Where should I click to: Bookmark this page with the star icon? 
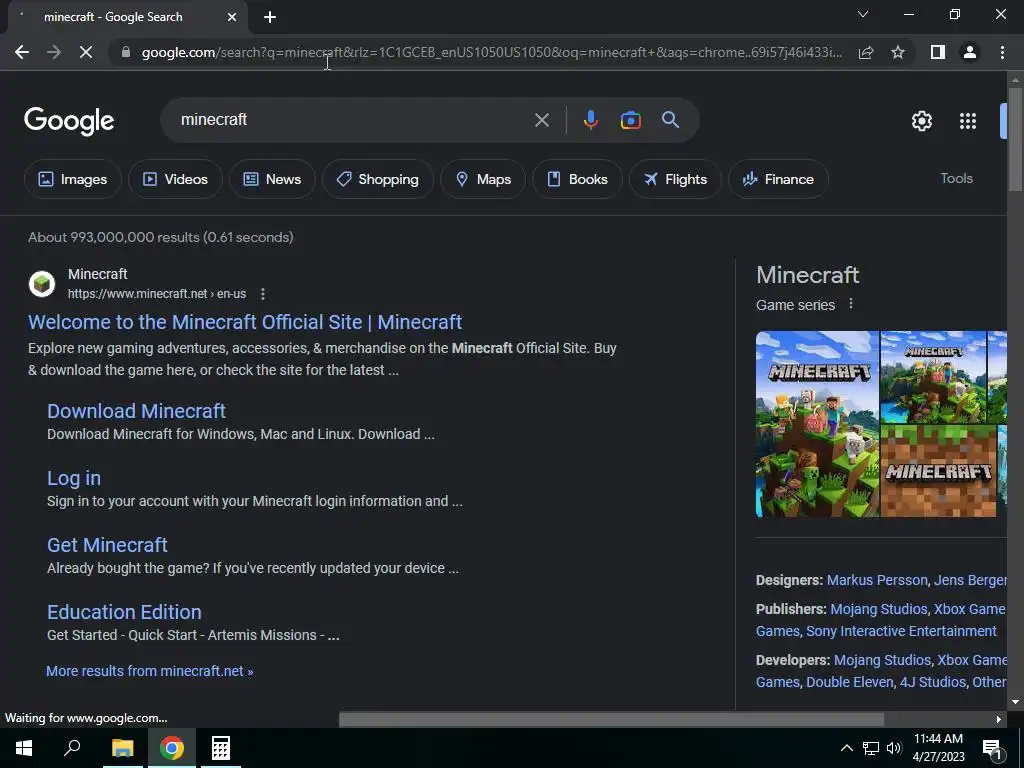point(898,52)
